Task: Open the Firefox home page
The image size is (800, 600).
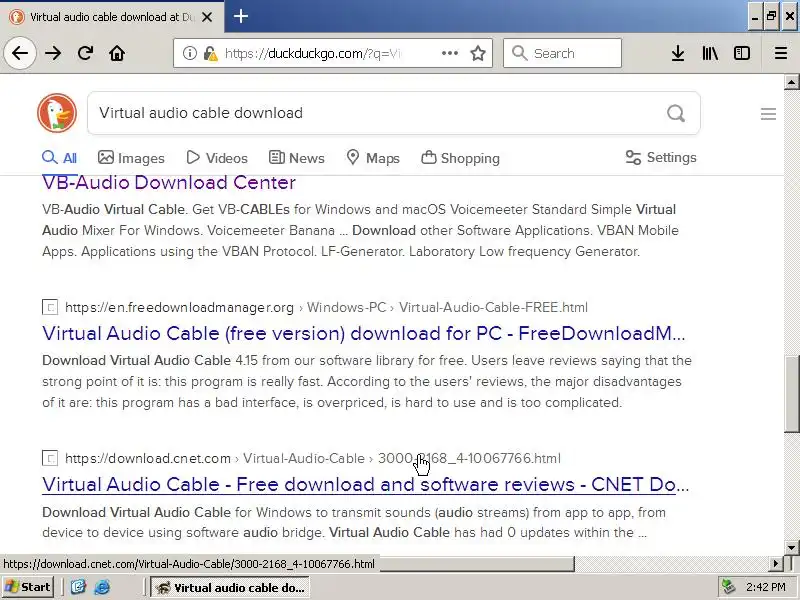Action: click(x=117, y=53)
